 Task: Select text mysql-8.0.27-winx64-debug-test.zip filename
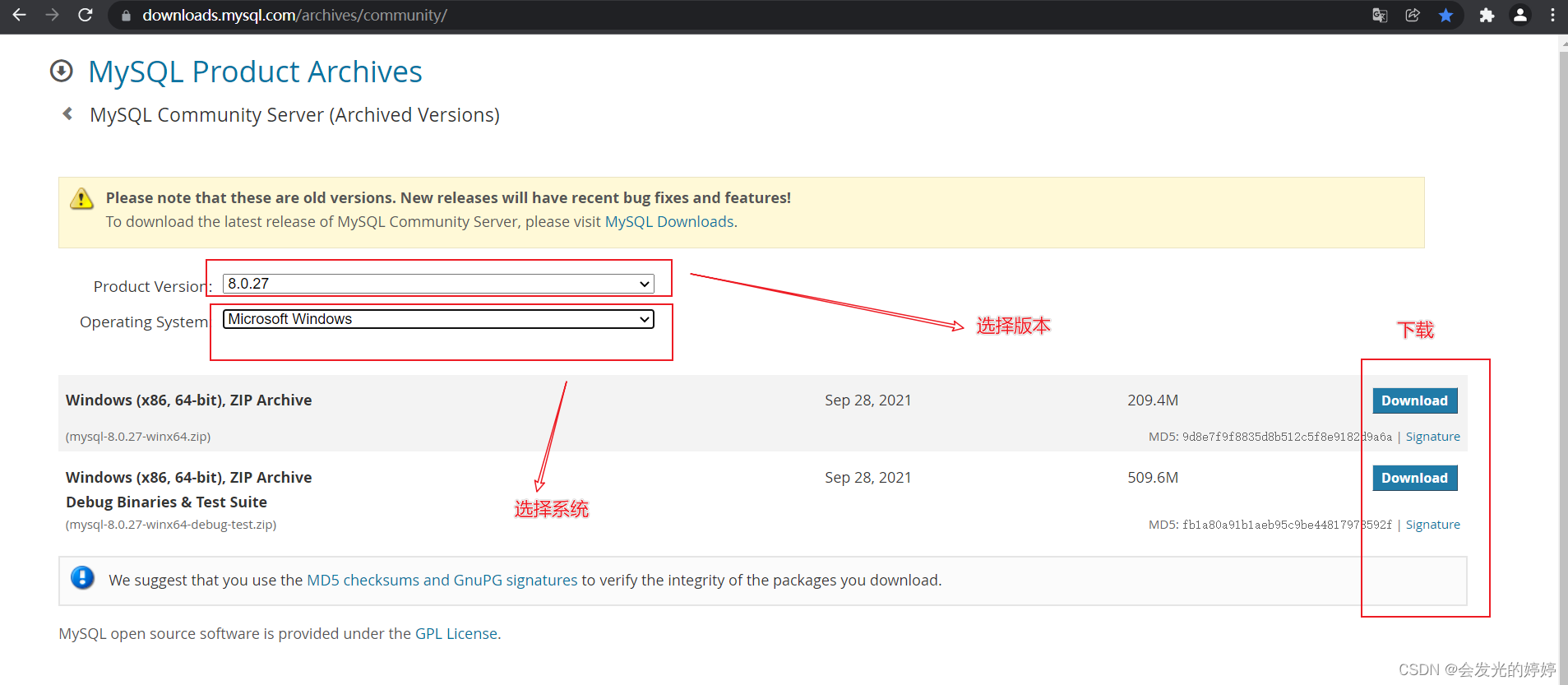pyautogui.click(x=171, y=525)
